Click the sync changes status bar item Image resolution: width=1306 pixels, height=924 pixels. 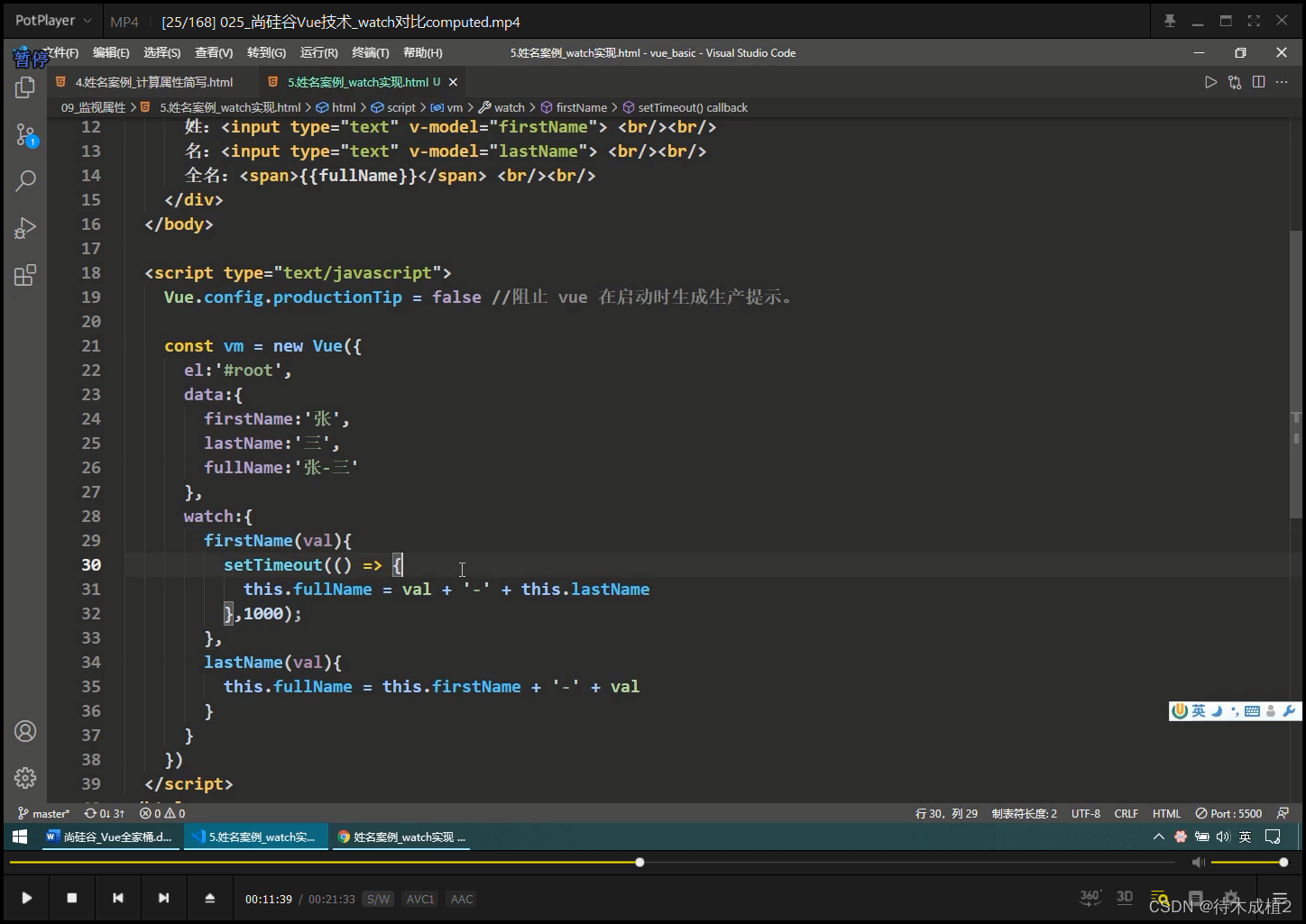[105, 813]
